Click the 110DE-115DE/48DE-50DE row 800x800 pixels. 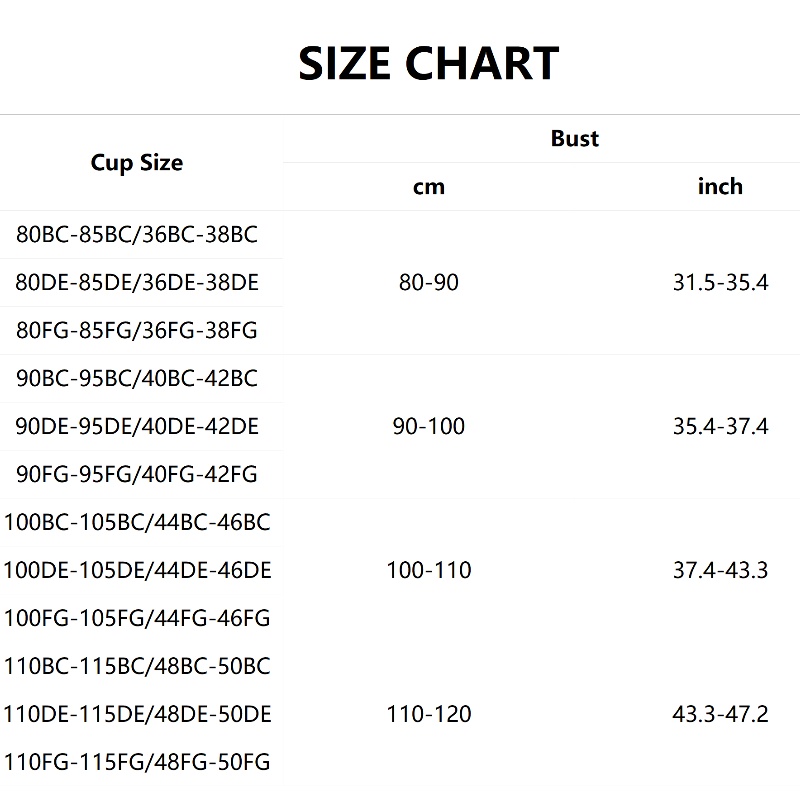coord(137,715)
